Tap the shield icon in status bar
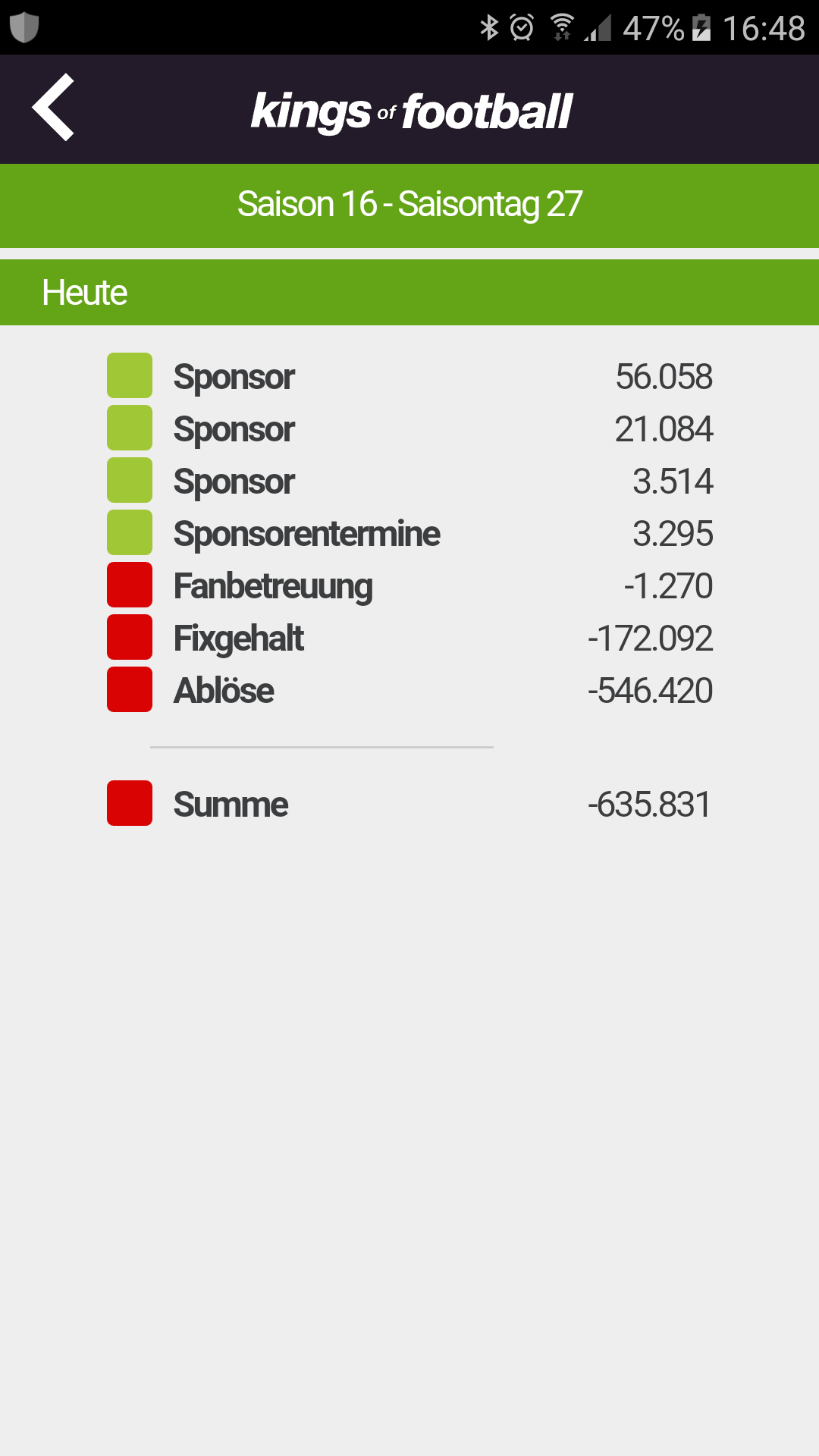 click(24, 27)
